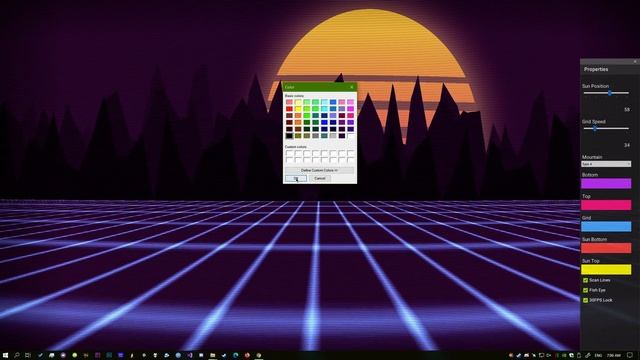The image size is (640, 360).
Task: Open the notification center icon
Action: click(630, 356)
